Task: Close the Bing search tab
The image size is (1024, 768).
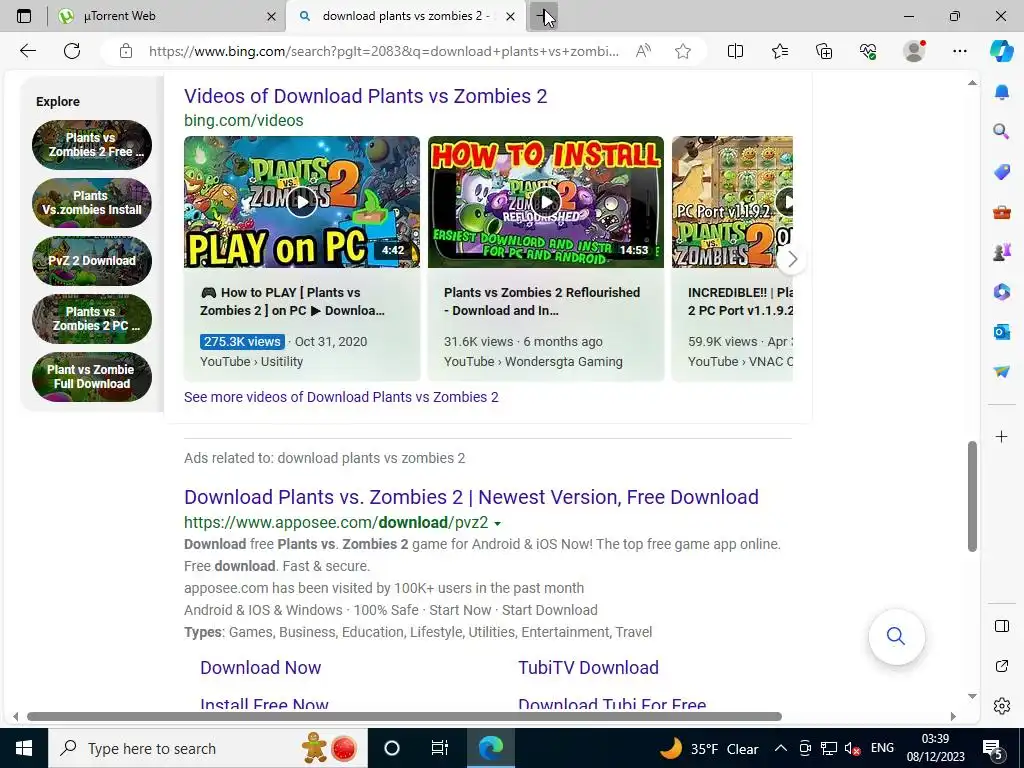Action: click(x=511, y=16)
